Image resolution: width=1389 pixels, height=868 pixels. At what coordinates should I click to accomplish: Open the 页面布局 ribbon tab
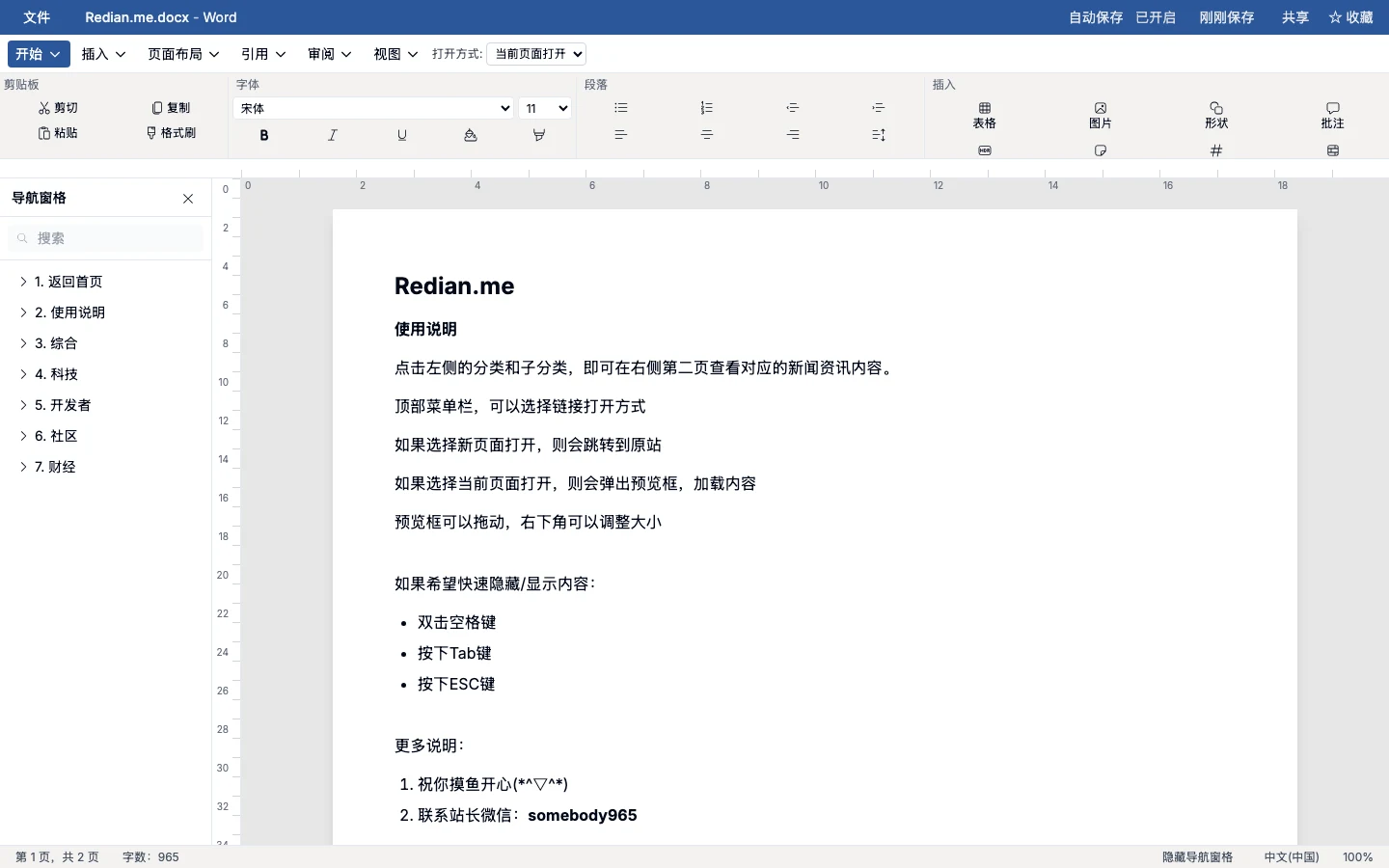coord(183,54)
